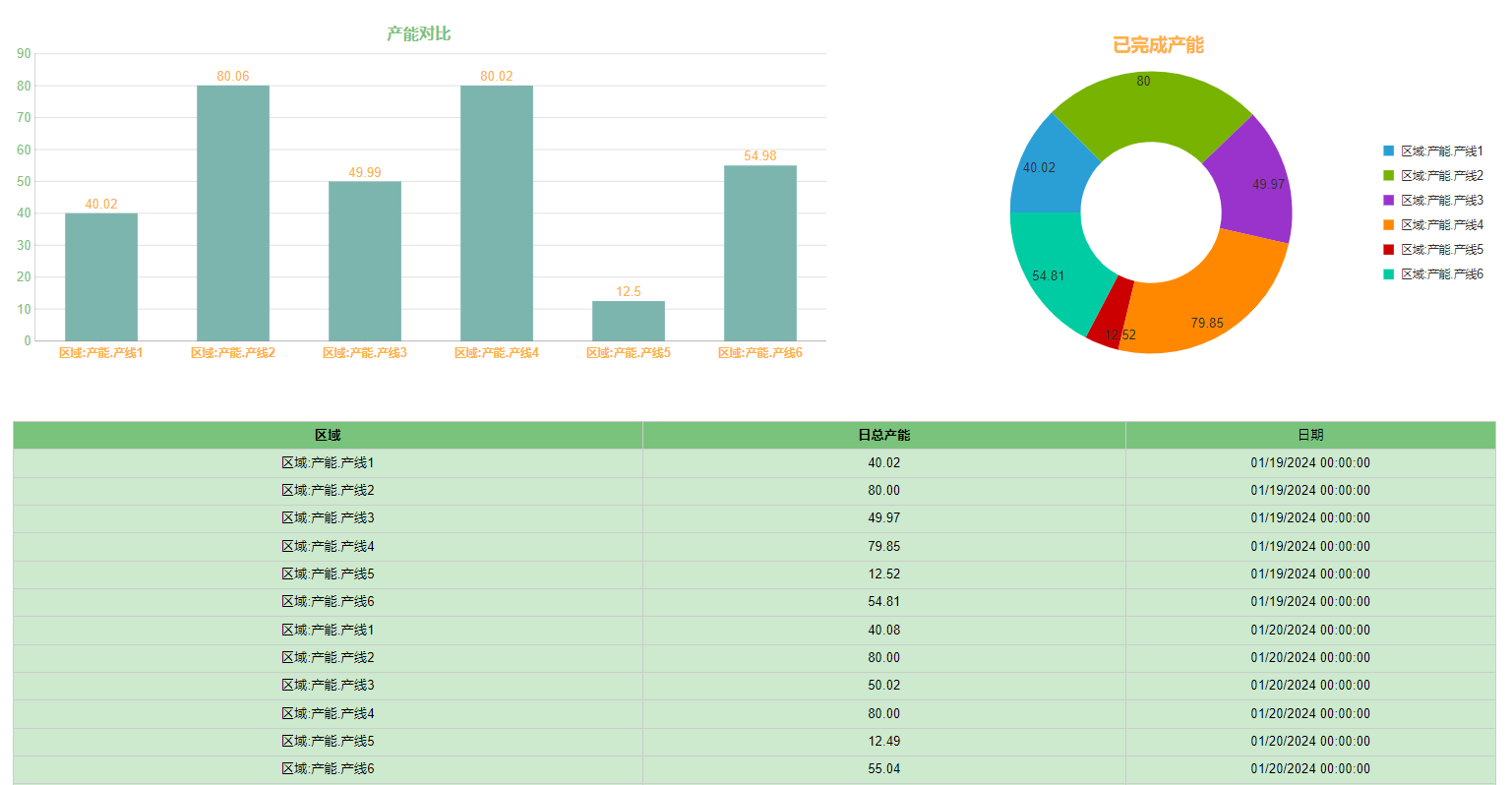Select the purple donut slice labeled 49.97

(x=1254, y=182)
